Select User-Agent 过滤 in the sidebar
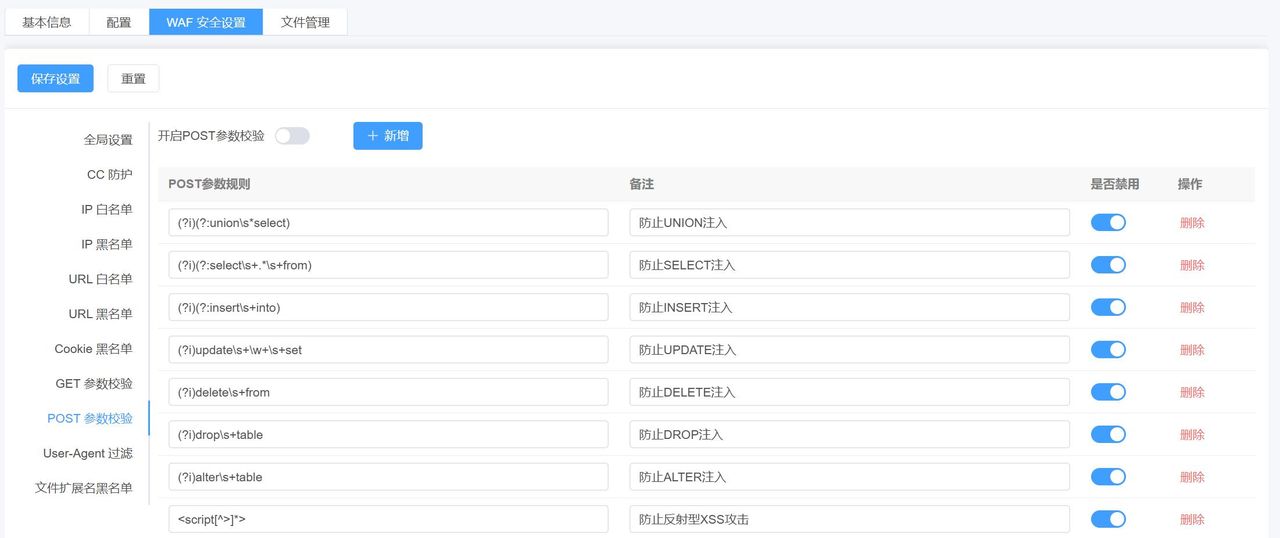The image size is (1280, 538). (88, 453)
